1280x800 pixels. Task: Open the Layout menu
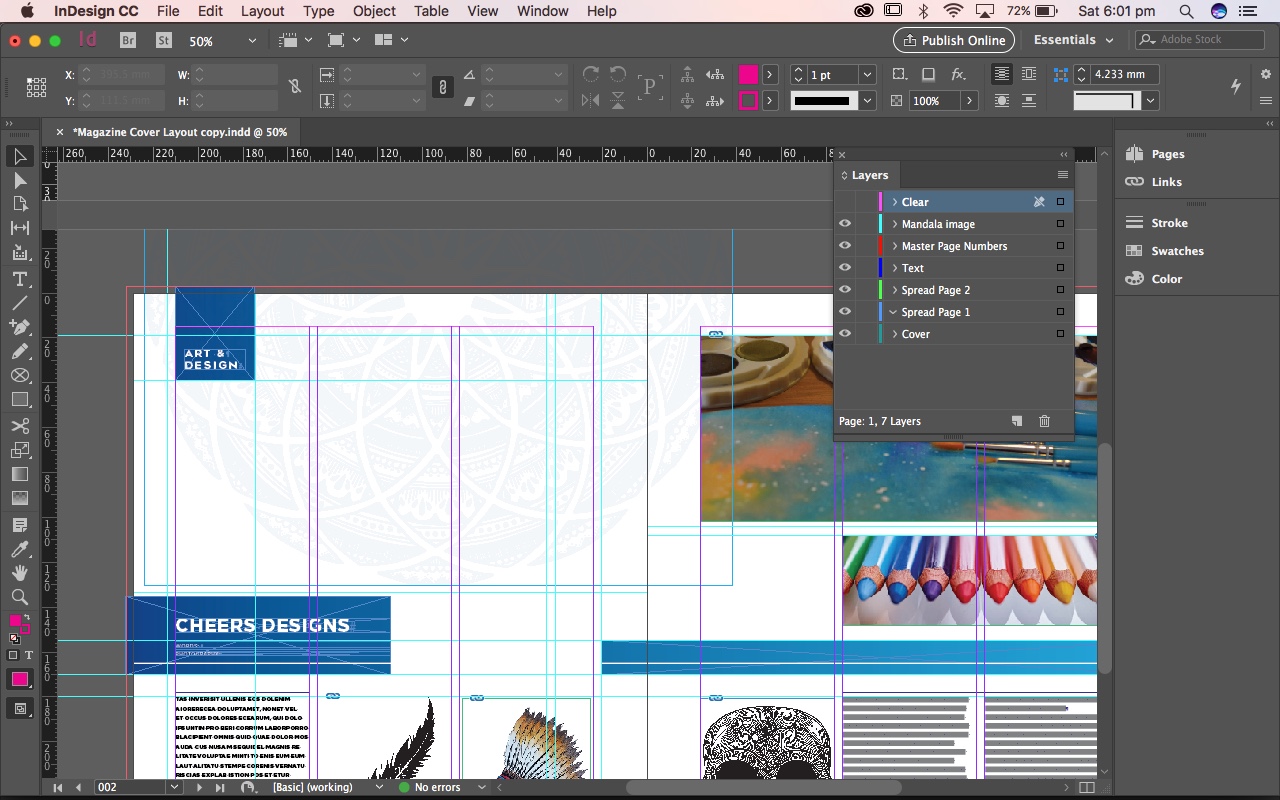(x=262, y=11)
